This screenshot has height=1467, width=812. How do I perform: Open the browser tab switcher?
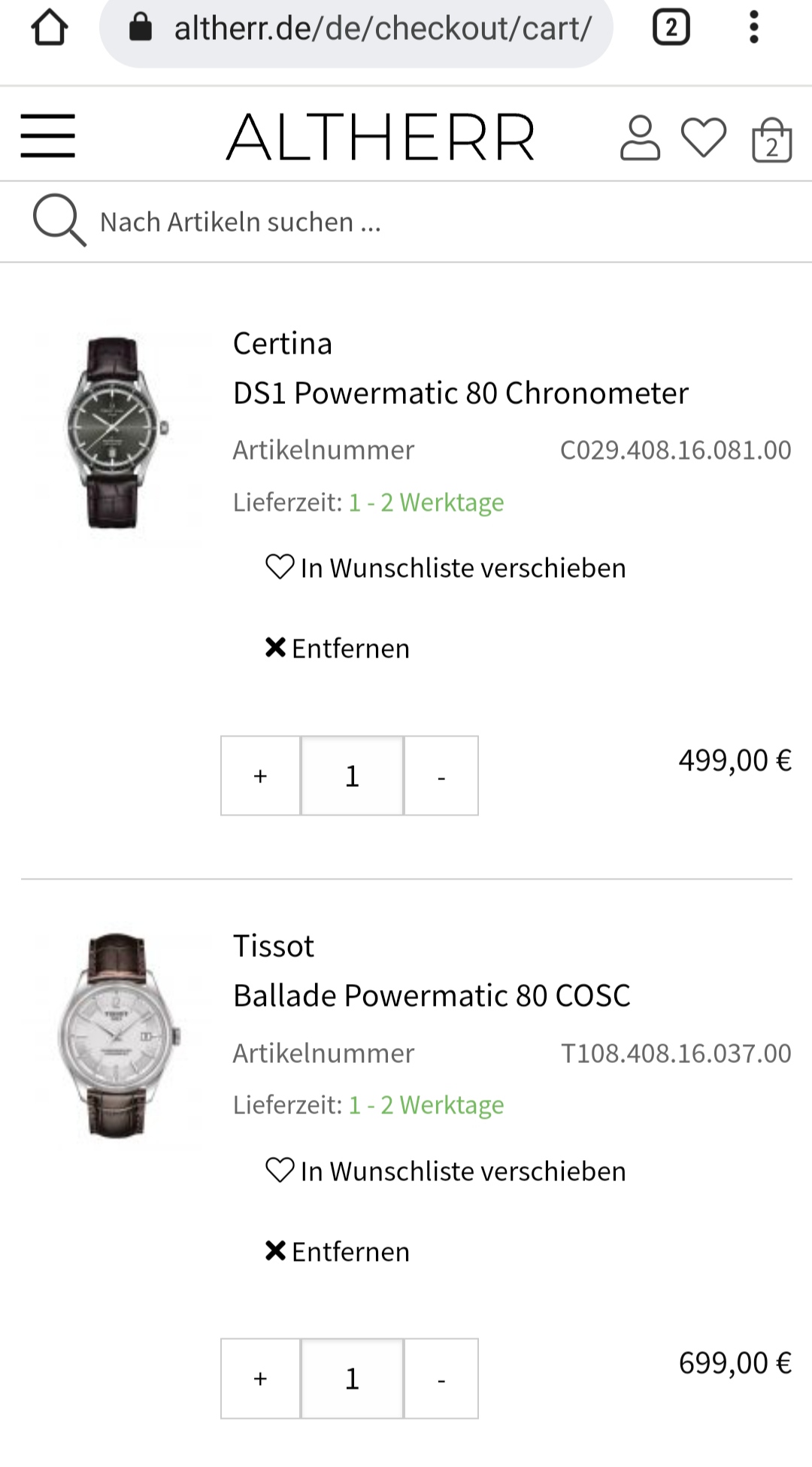[x=671, y=29]
